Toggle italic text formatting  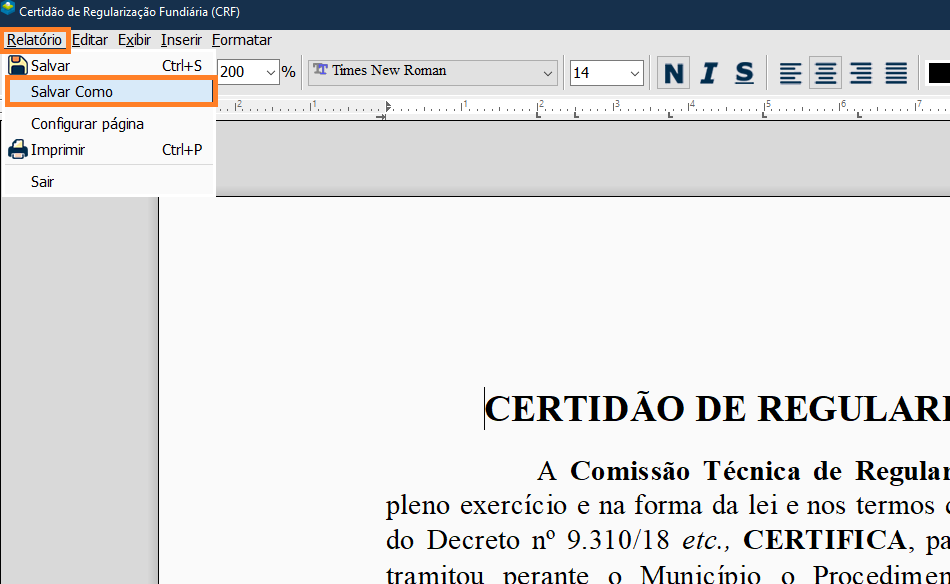click(x=709, y=73)
